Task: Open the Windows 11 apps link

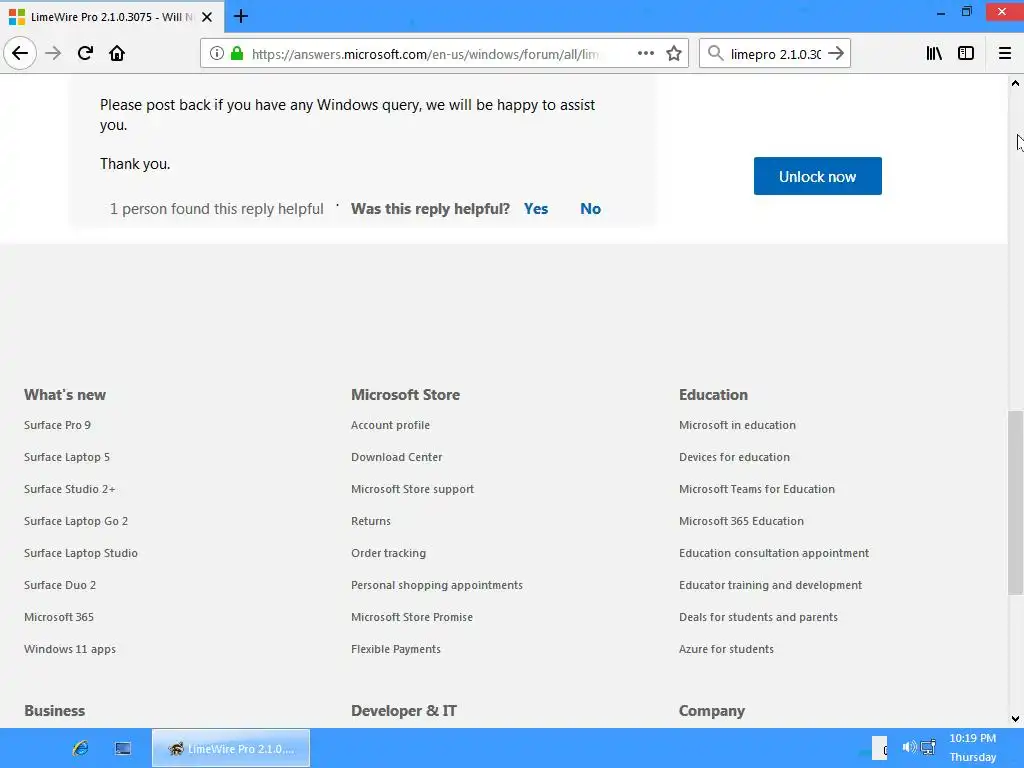Action: (x=70, y=649)
